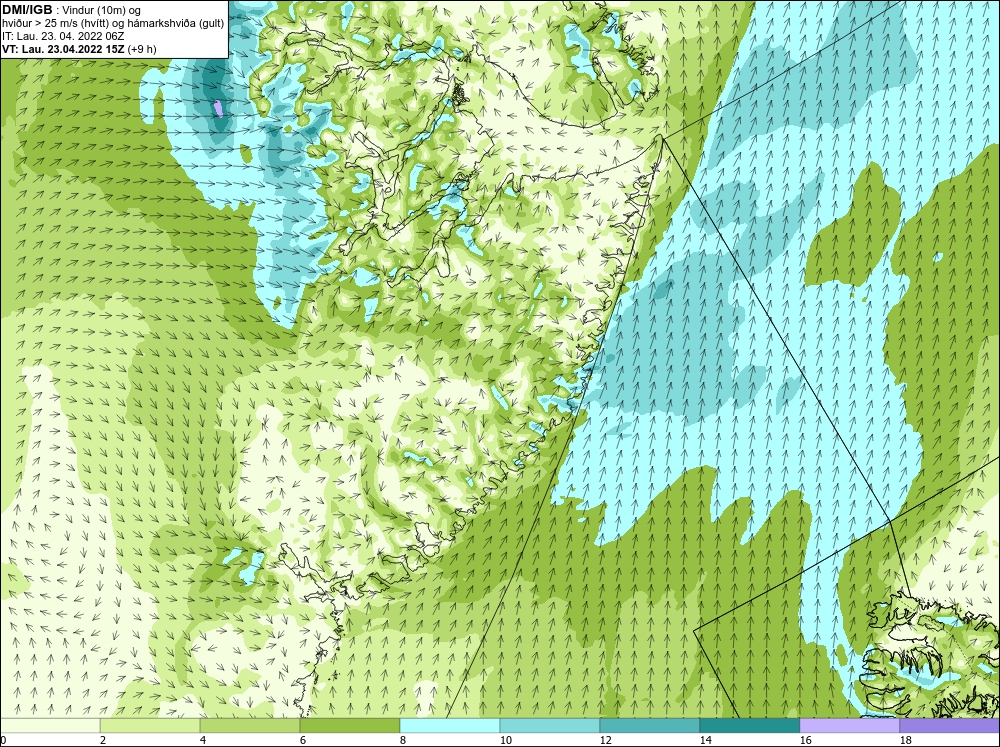The height and width of the screenshot is (747, 1000).
Task: Select the 'hviður > 25 m/s (hvítt)' line
Action: coord(113,24)
